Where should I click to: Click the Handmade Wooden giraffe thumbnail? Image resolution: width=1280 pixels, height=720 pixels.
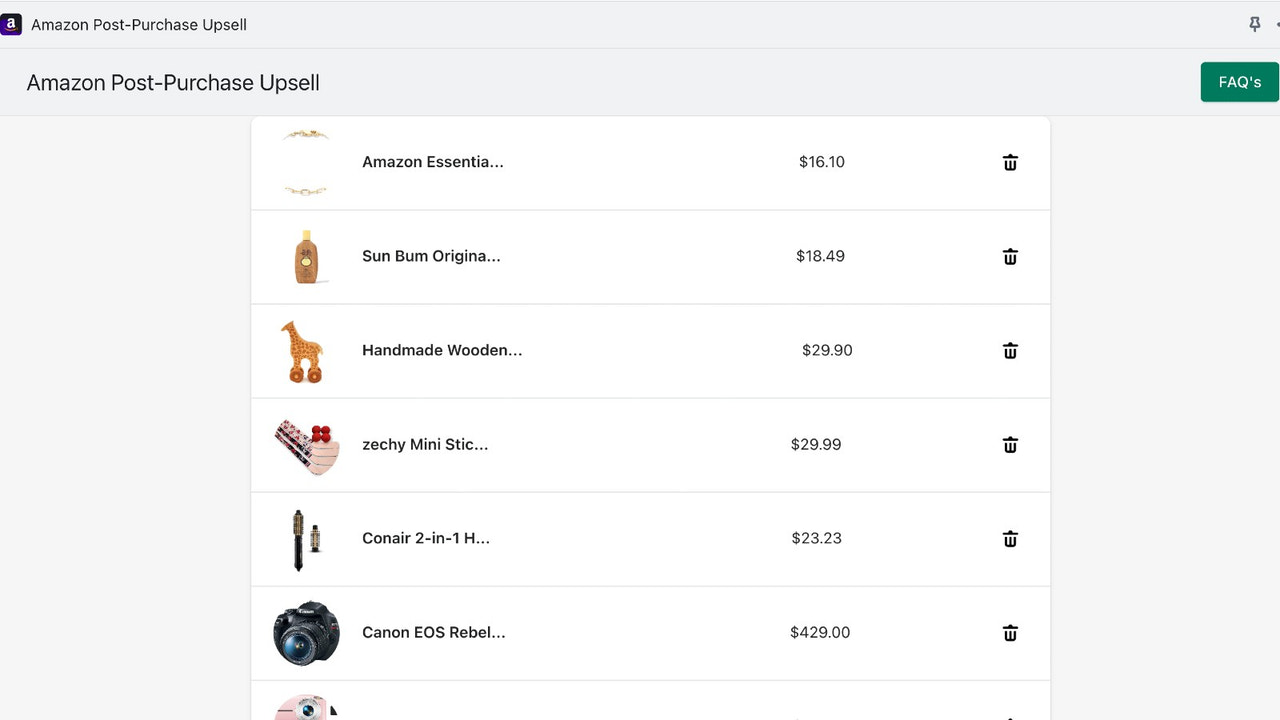[x=306, y=350]
